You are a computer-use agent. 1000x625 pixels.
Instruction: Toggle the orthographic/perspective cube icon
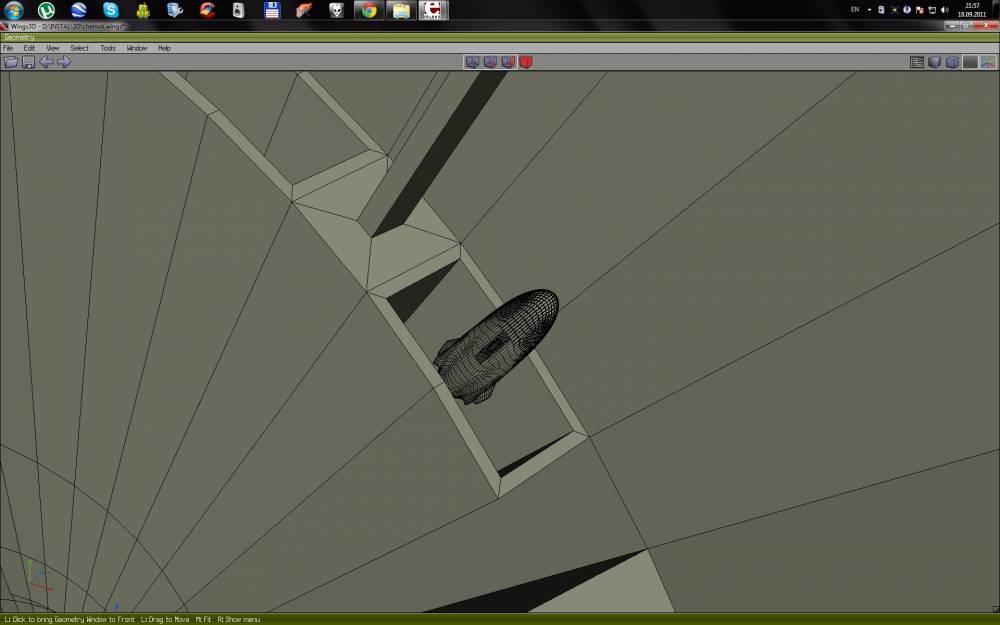(952, 62)
